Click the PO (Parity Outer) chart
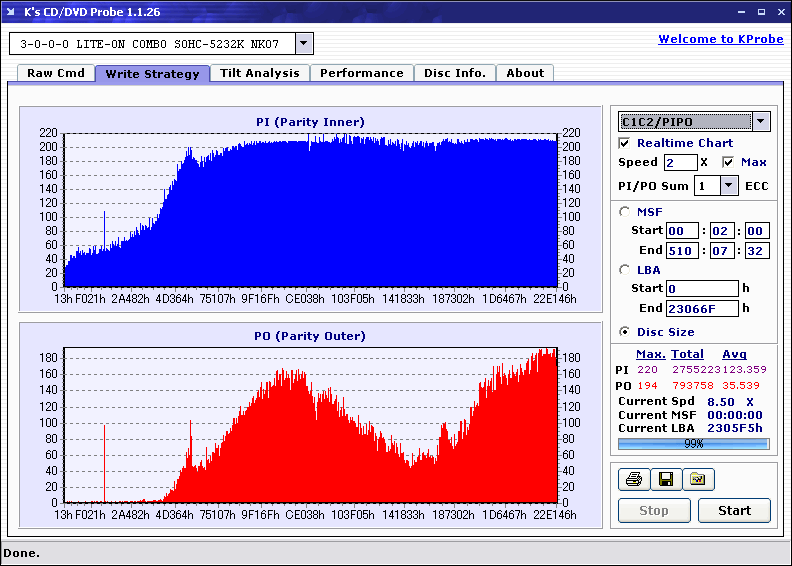 310,425
